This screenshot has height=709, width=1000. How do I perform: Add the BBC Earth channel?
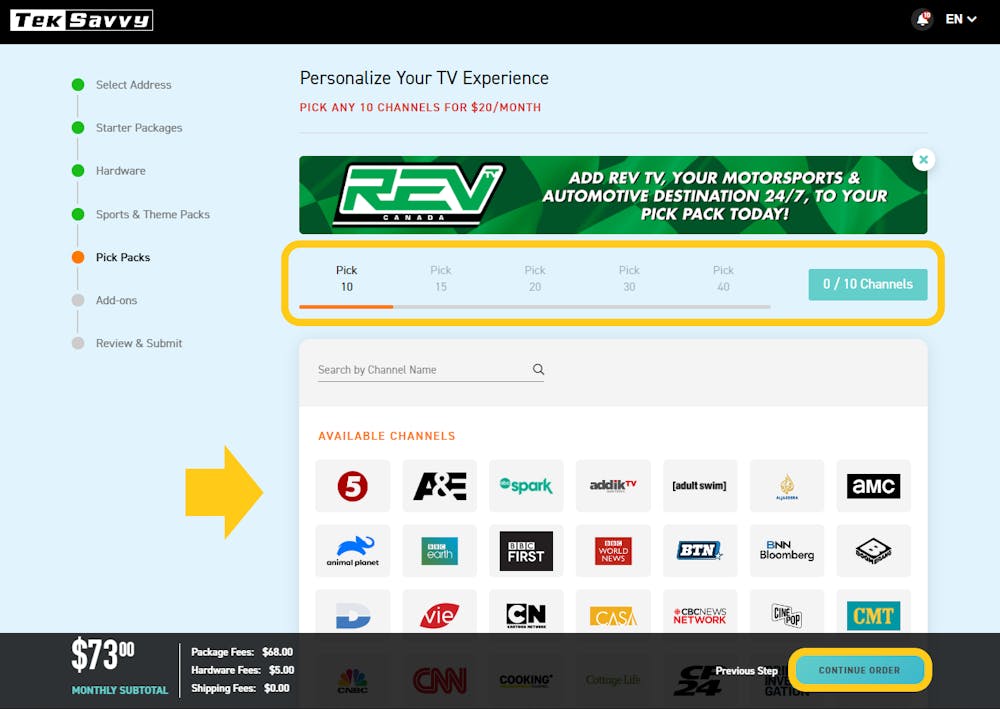click(x=439, y=551)
